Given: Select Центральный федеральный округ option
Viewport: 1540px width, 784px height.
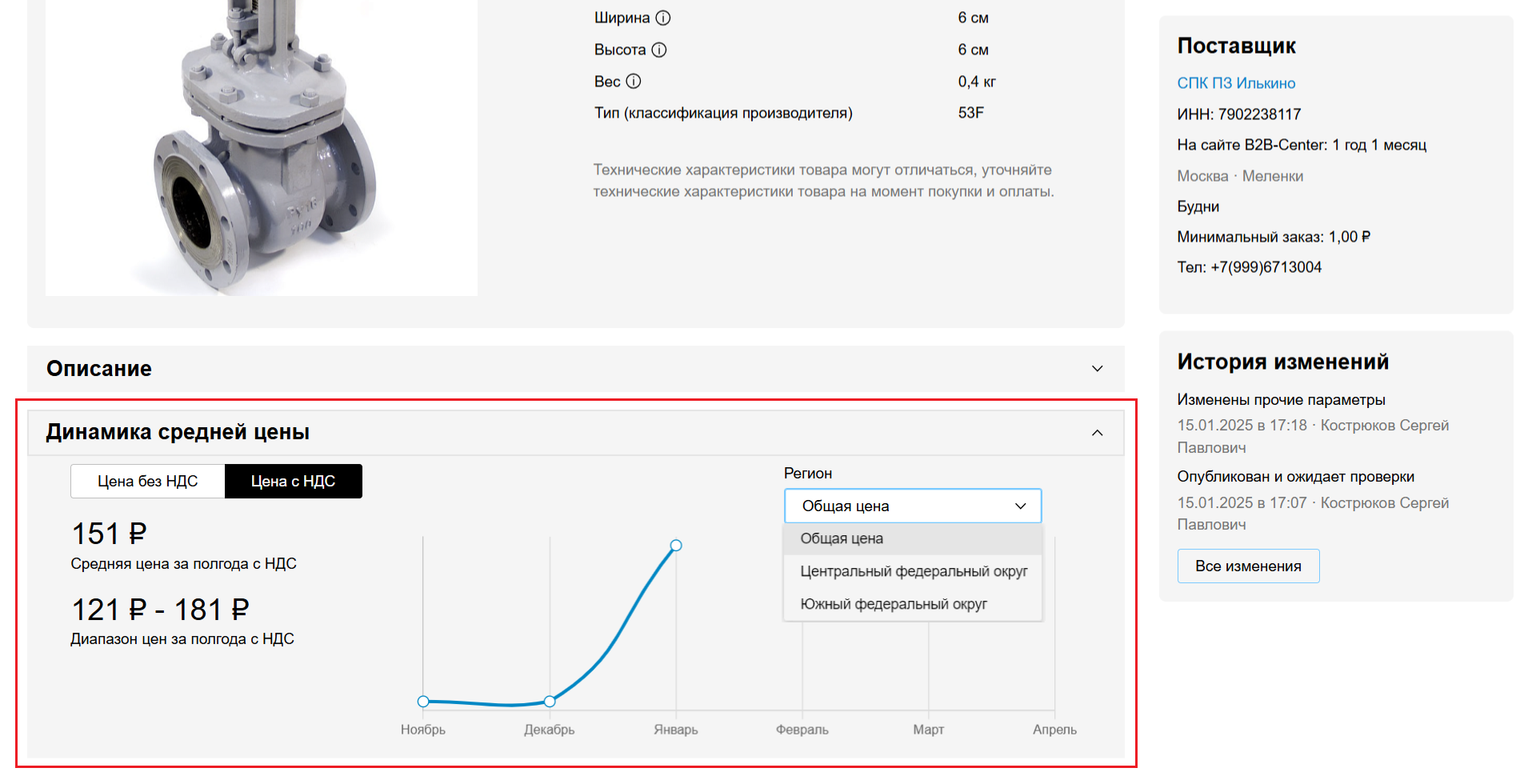Looking at the screenshot, I should point(914,571).
